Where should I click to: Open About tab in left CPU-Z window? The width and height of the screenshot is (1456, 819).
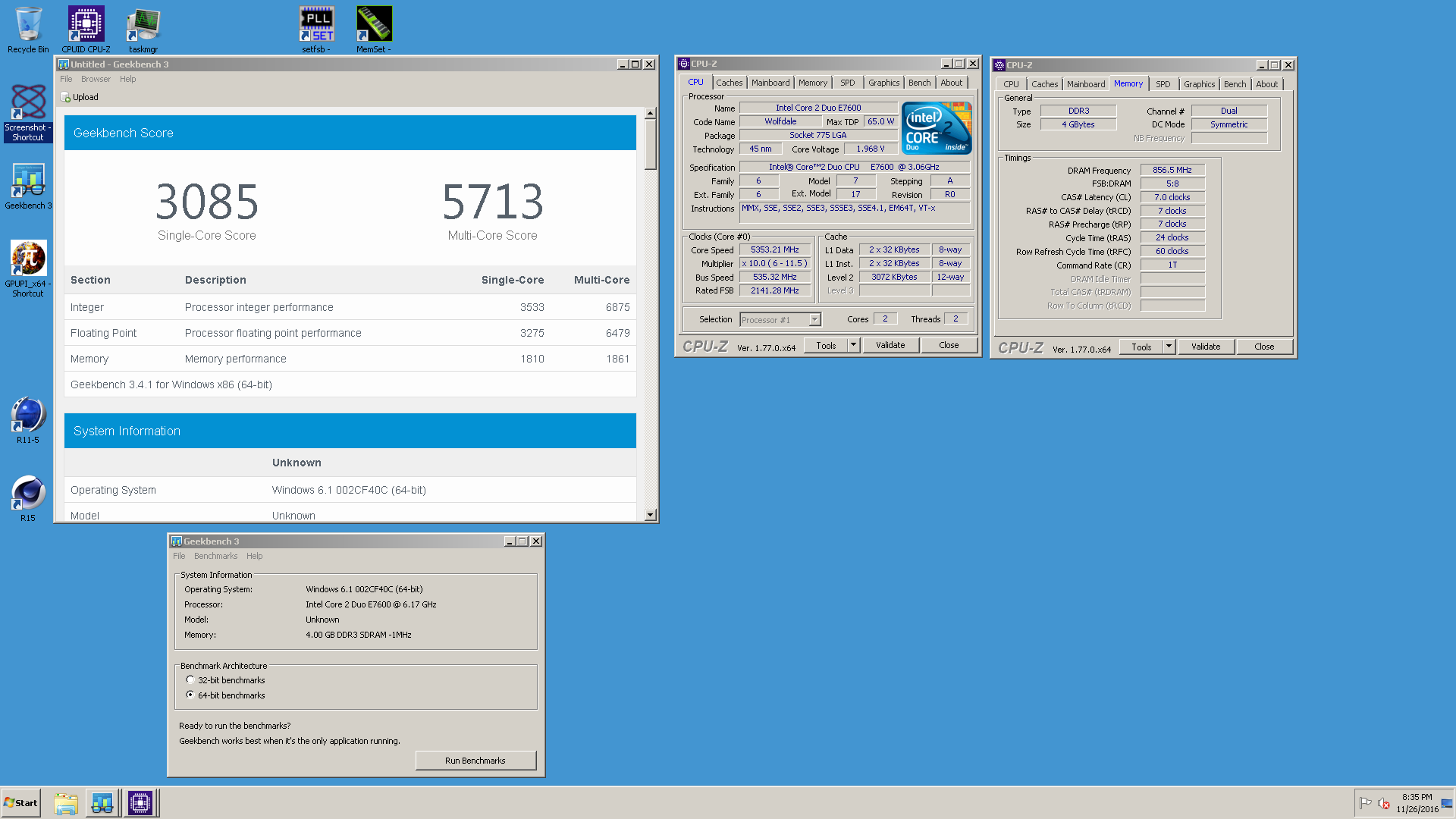pos(951,83)
